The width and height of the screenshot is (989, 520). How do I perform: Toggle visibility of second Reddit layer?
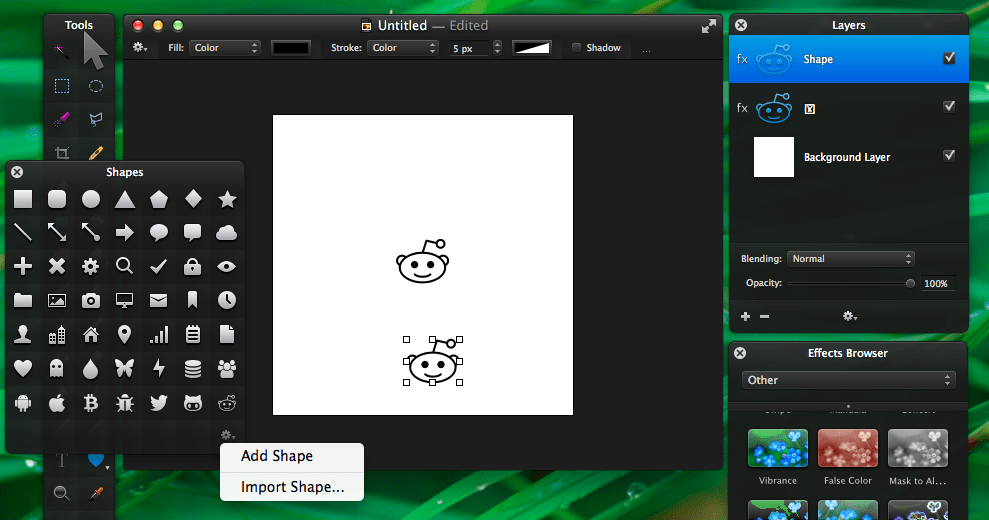(949, 107)
